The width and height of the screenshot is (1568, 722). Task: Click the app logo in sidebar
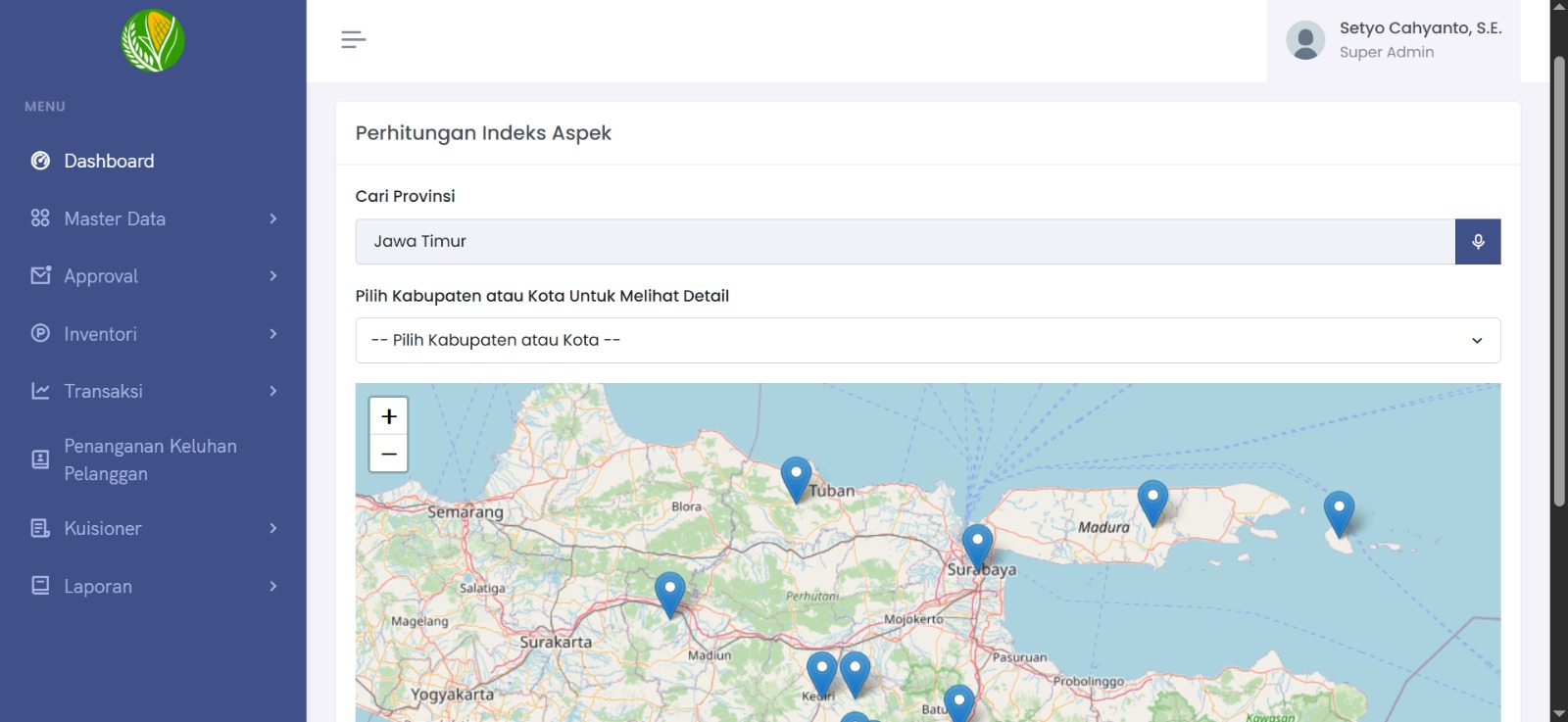click(x=153, y=41)
